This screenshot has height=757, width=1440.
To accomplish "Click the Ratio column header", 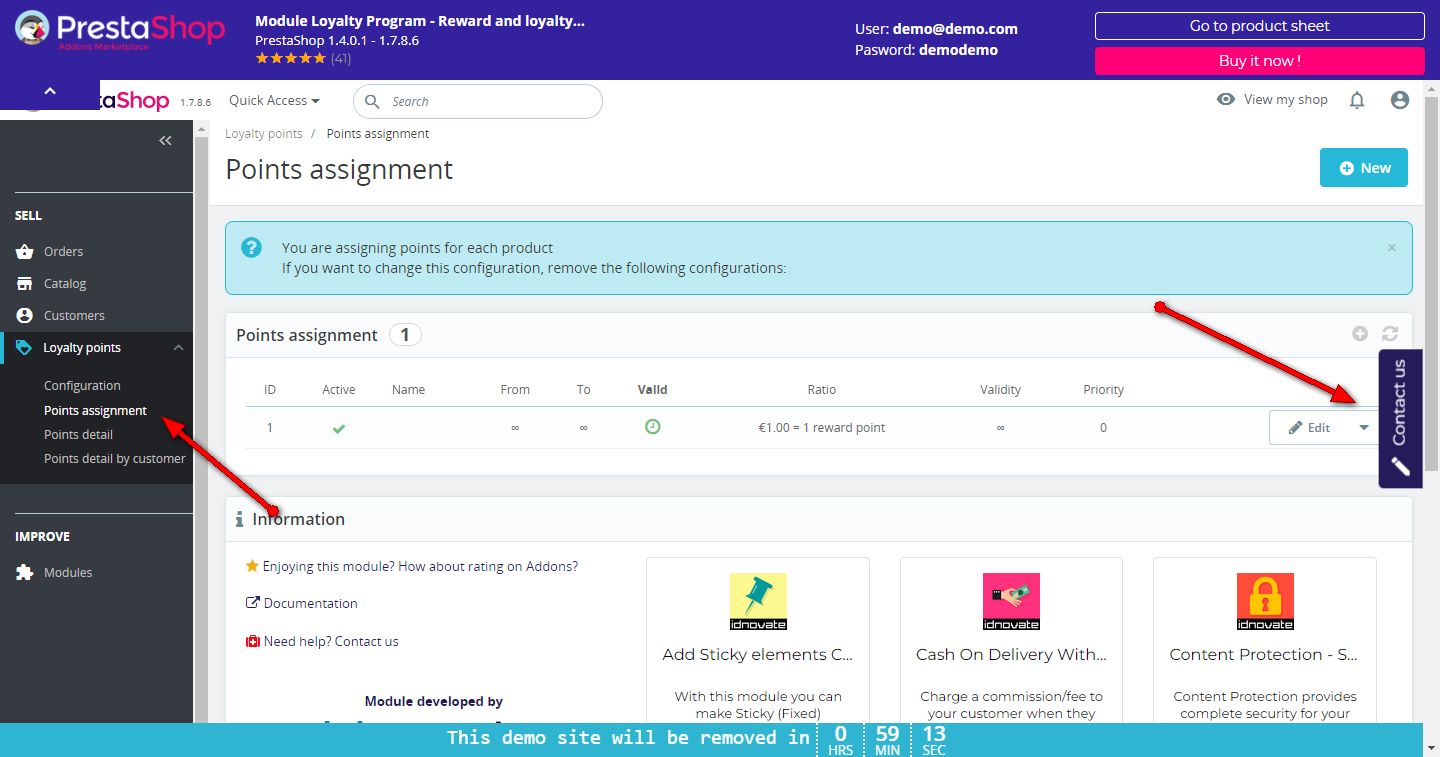I will tap(821, 390).
